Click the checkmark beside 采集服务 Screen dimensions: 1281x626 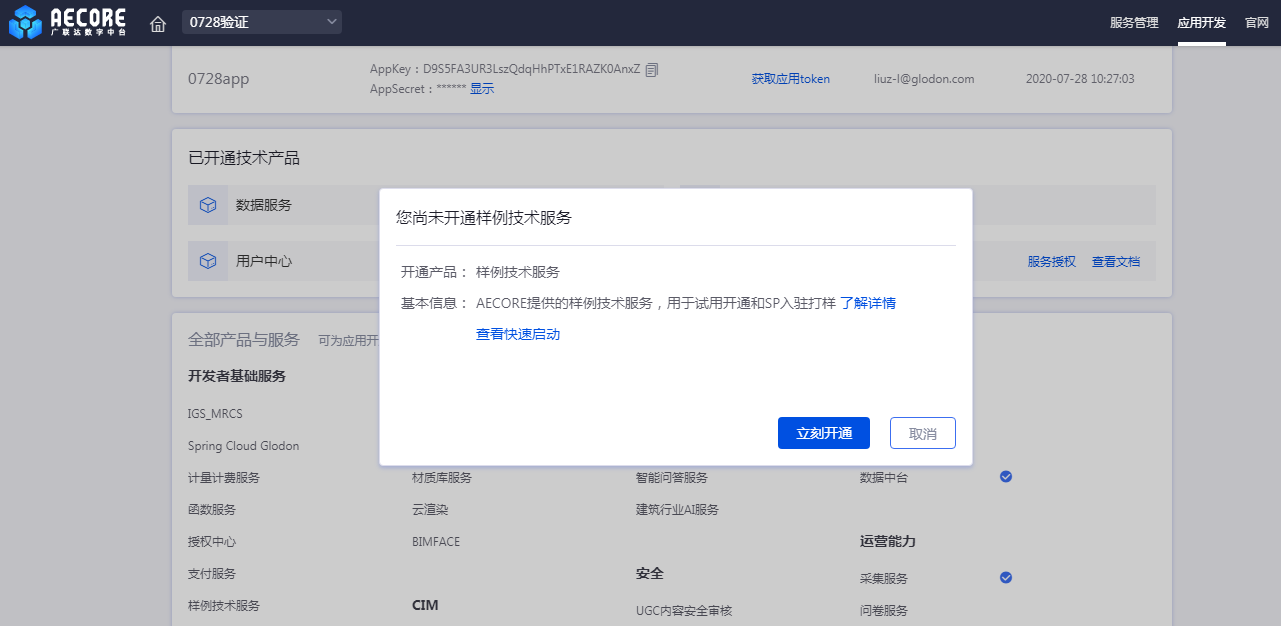[x=1006, y=577]
